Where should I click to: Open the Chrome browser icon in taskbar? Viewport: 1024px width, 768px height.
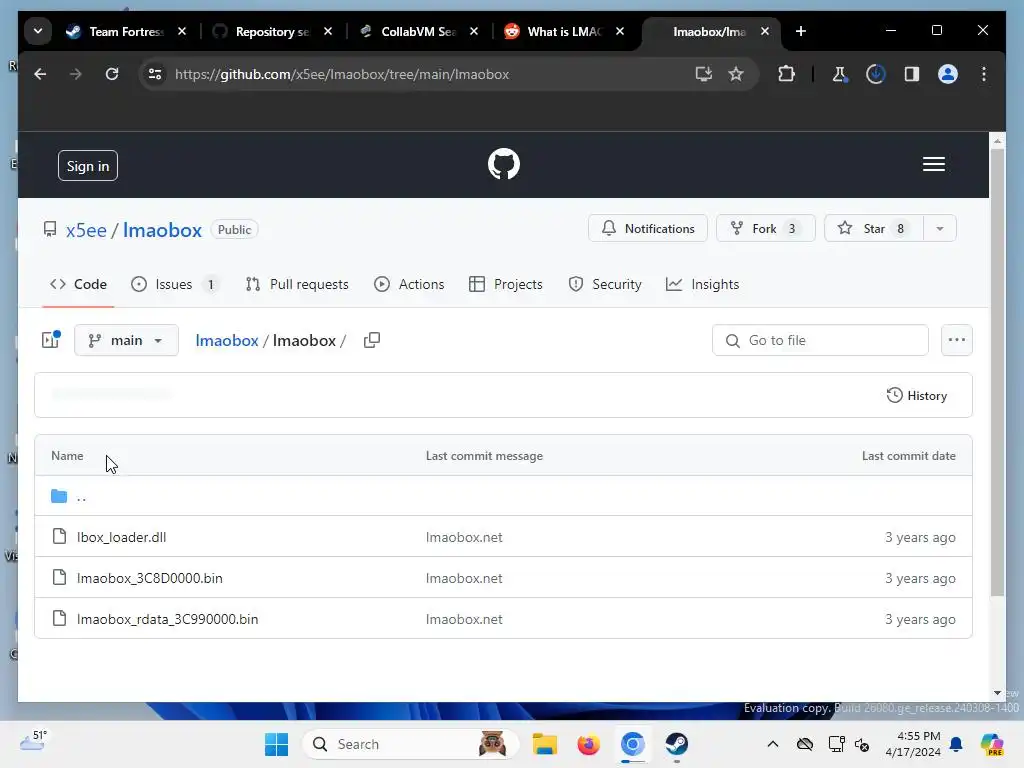point(632,744)
